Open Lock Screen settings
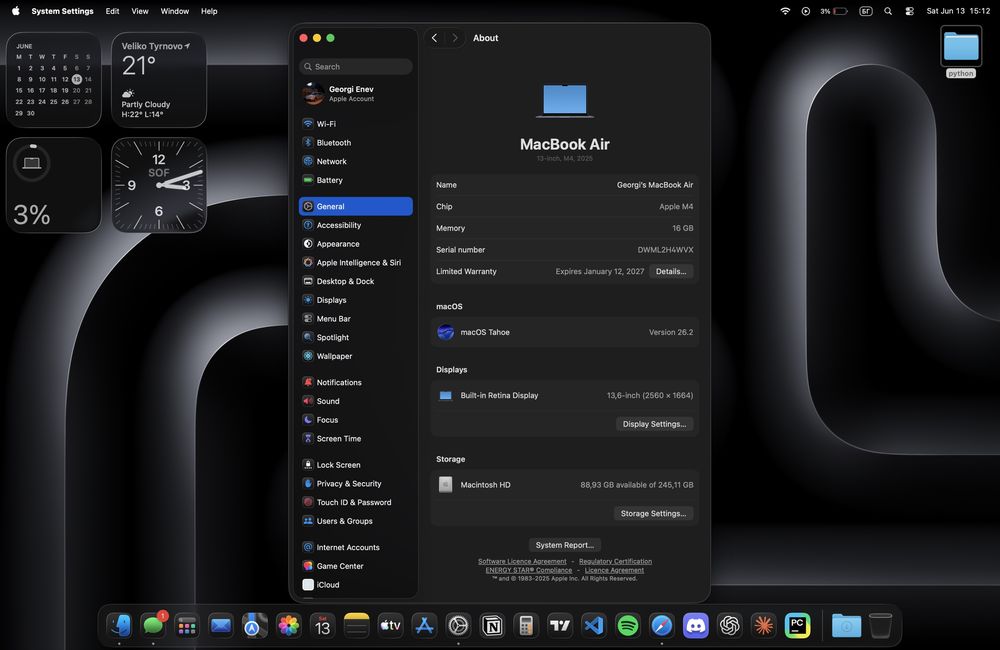 click(355, 465)
